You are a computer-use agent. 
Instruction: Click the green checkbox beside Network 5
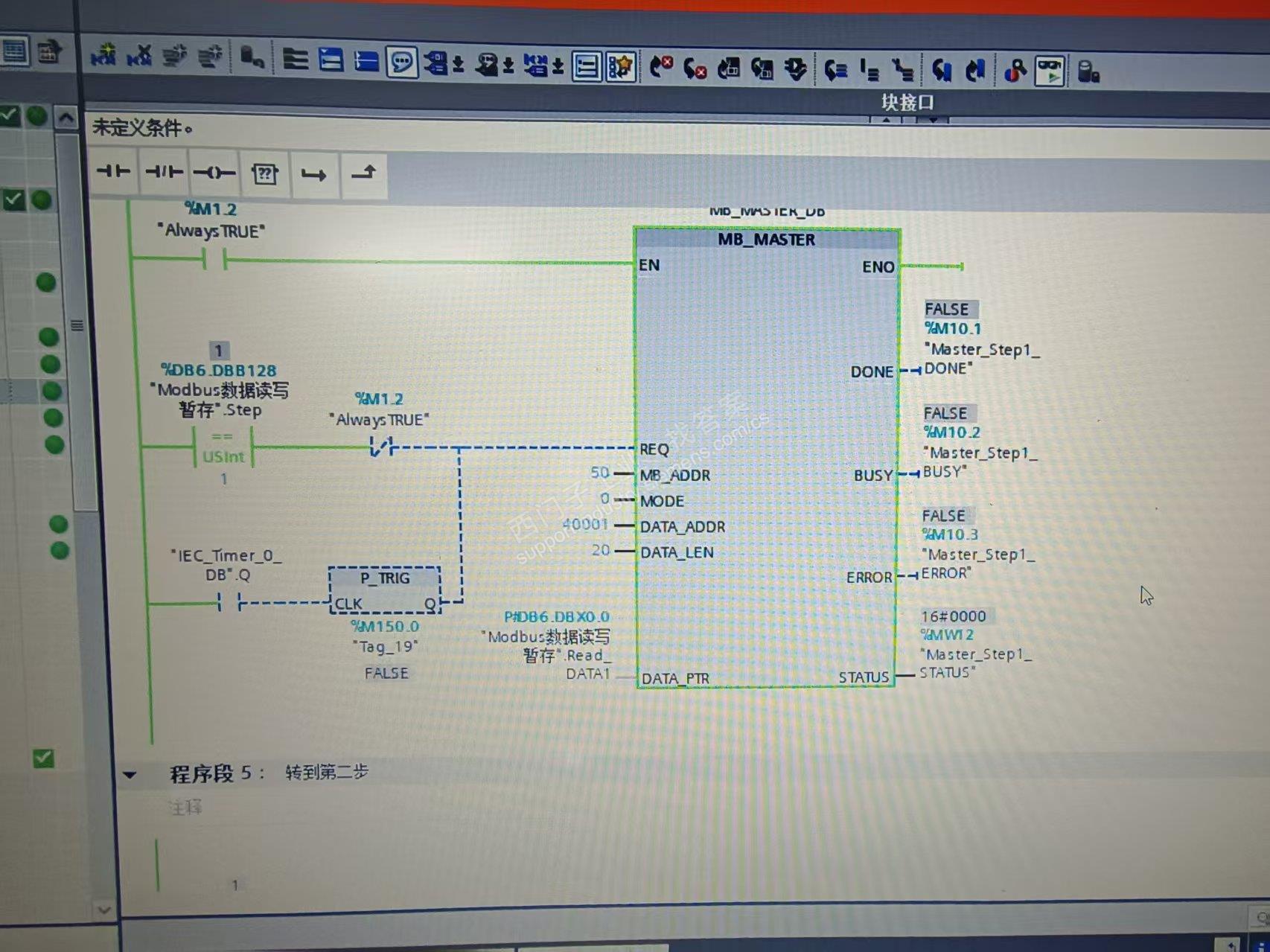(x=43, y=758)
